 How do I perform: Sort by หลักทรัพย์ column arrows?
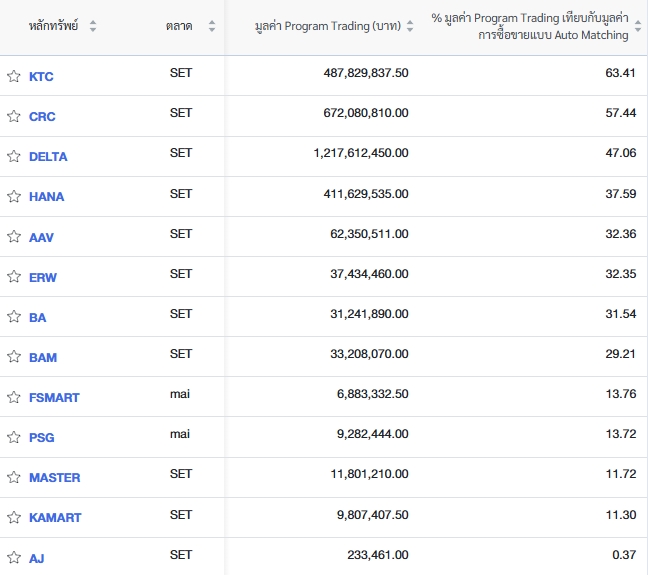tap(93, 26)
